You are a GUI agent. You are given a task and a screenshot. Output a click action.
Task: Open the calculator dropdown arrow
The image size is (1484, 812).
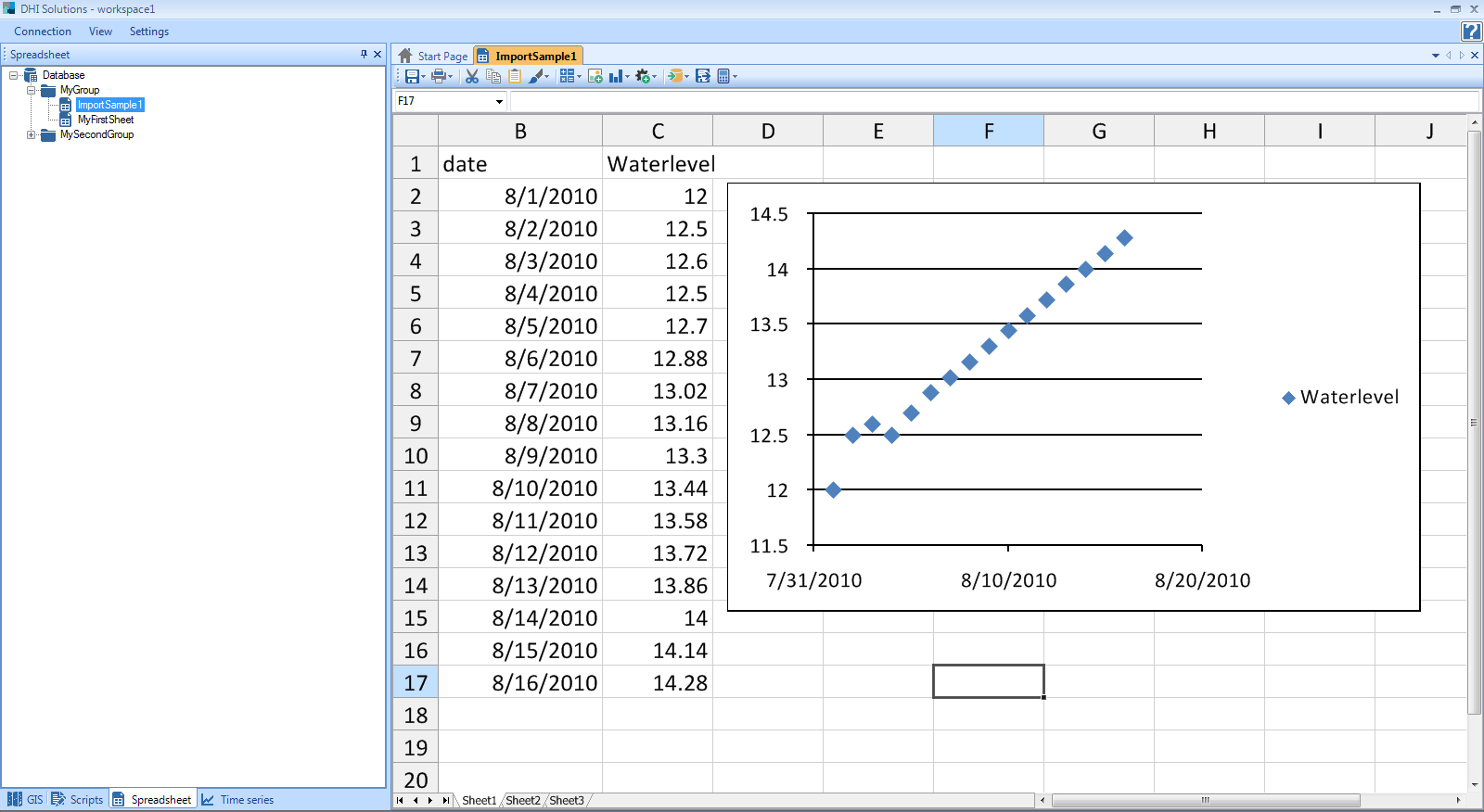click(x=736, y=77)
